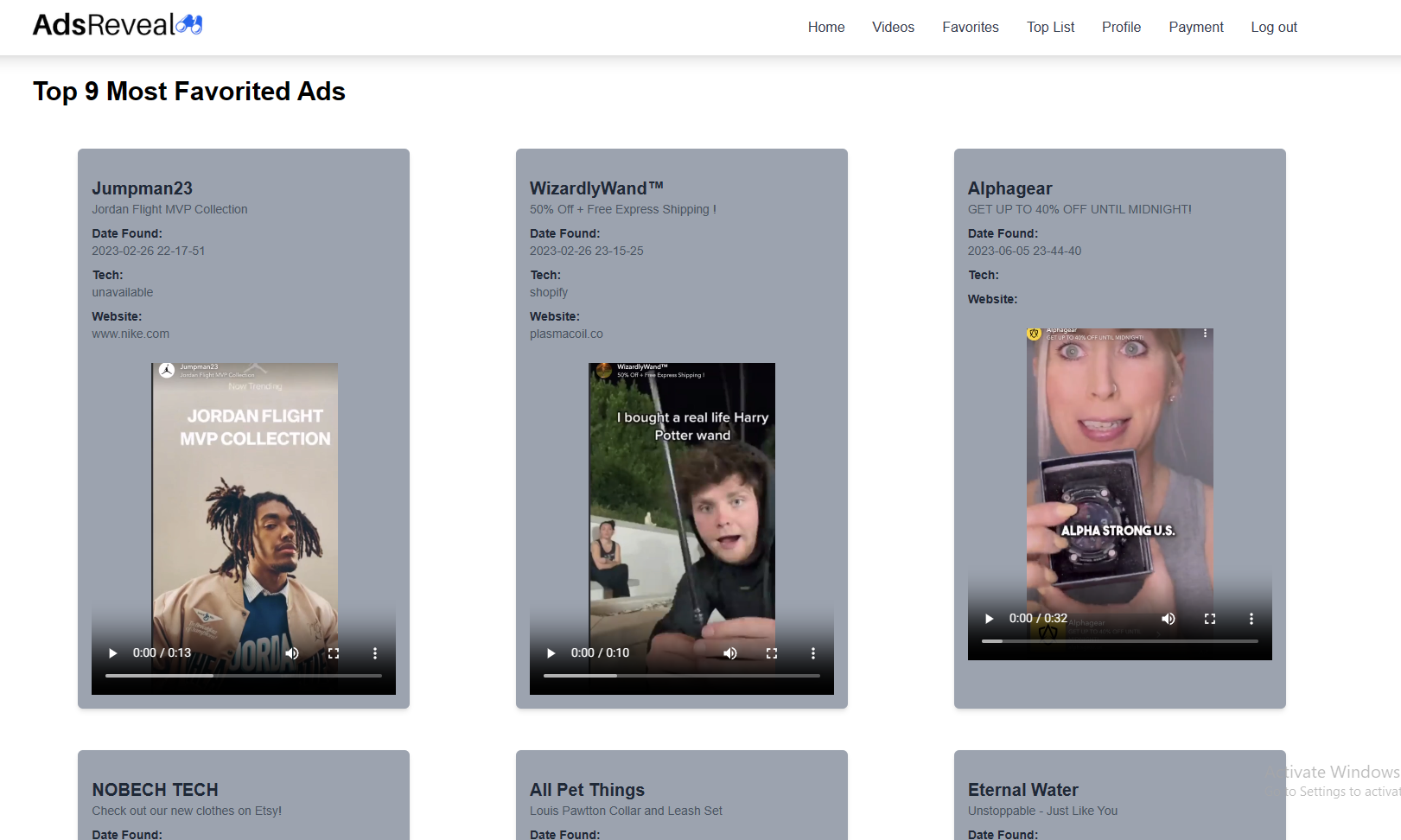The width and height of the screenshot is (1401, 840).
Task: Open more options on Alphagear video controls
Action: tap(1251, 619)
